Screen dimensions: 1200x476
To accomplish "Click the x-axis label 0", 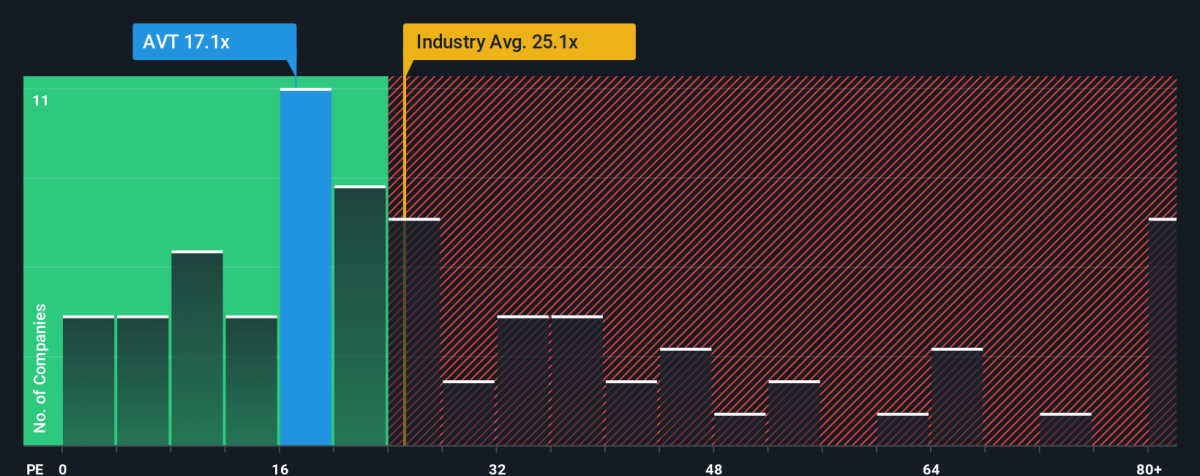I will coord(63,469).
